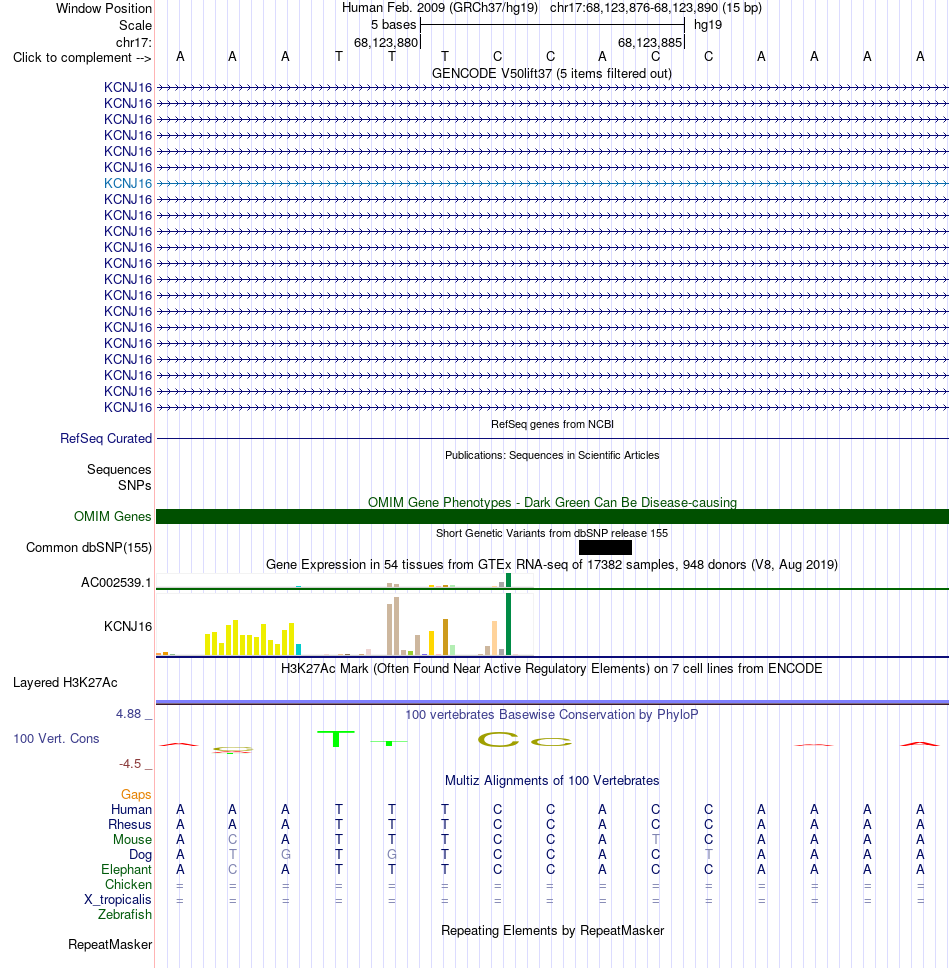
Task: Open the GENCODE V50lift37 track title
Action: (552, 73)
